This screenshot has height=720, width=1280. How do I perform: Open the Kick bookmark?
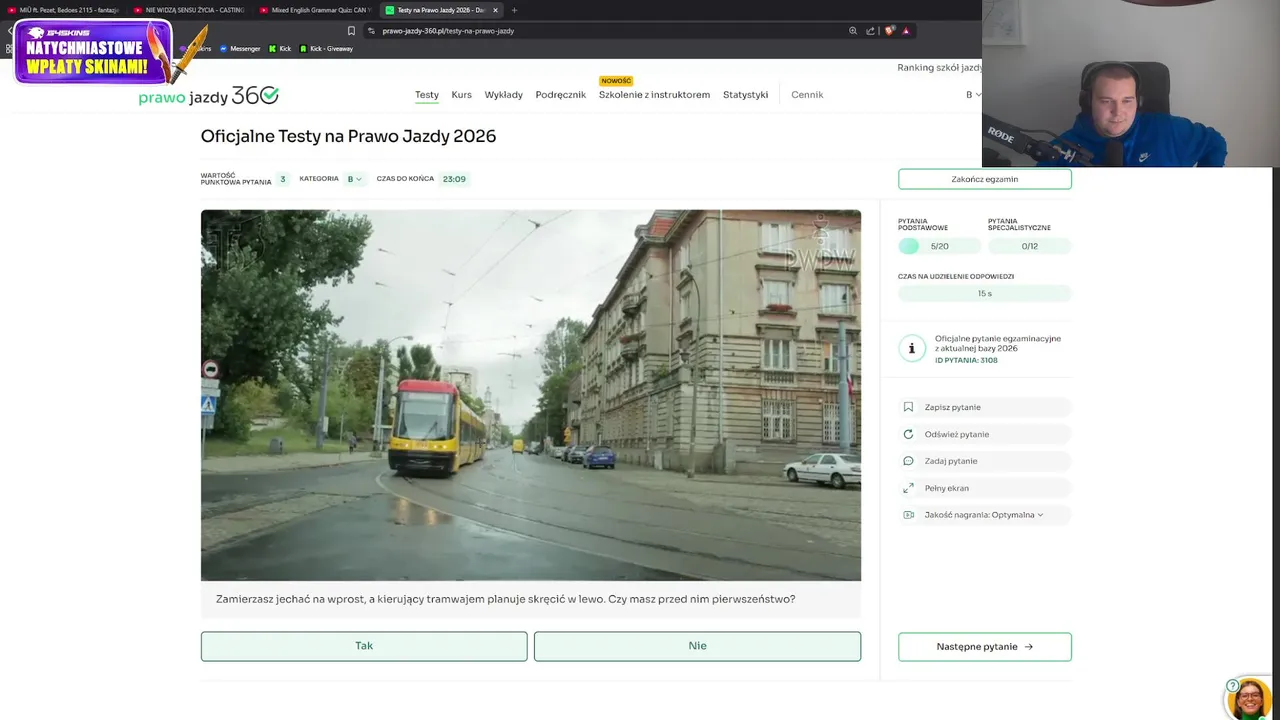tap(280, 48)
